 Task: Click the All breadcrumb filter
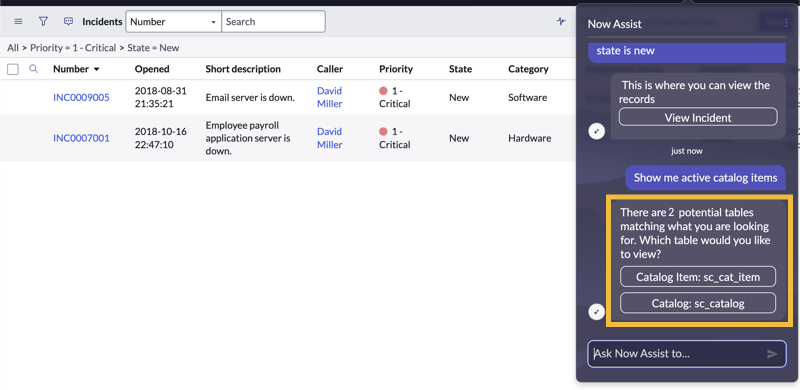pos(13,48)
